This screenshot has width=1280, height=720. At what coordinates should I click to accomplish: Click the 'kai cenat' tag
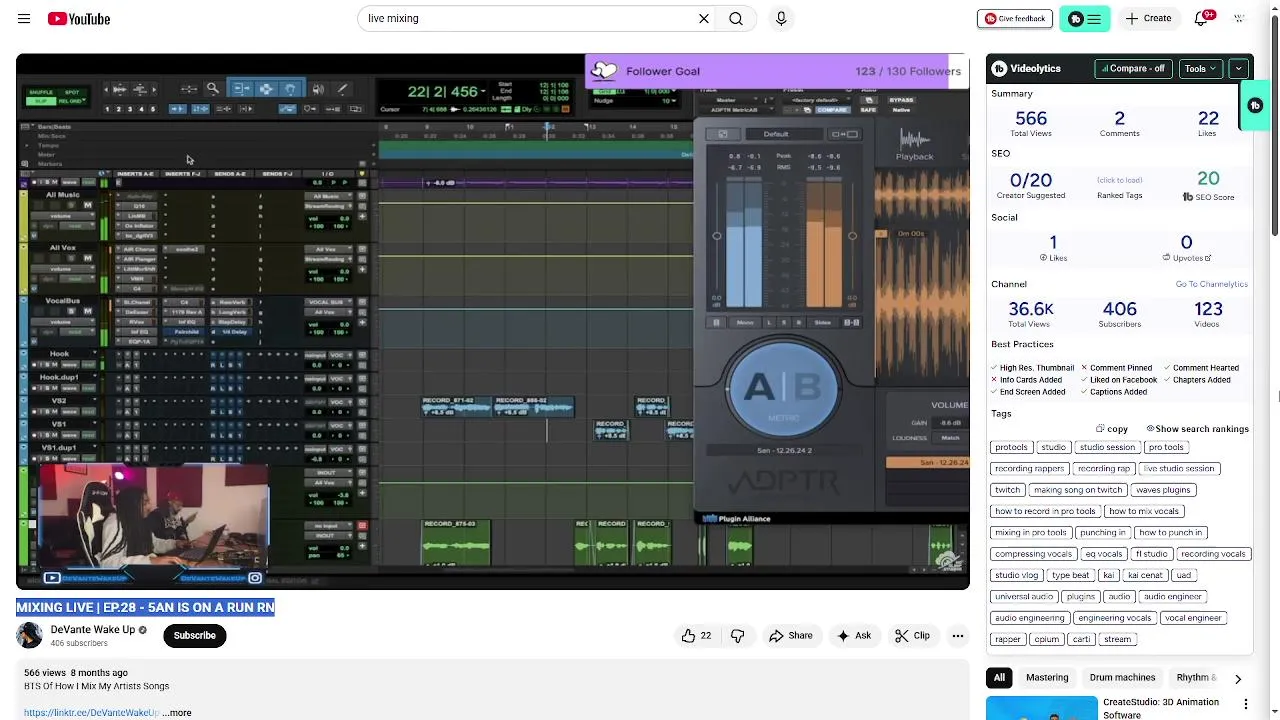pos(1145,575)
